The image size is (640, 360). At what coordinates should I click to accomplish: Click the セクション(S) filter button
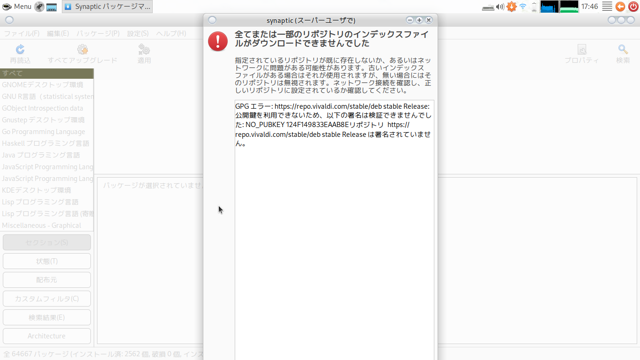pyautogui.click(x=47, y=242)
